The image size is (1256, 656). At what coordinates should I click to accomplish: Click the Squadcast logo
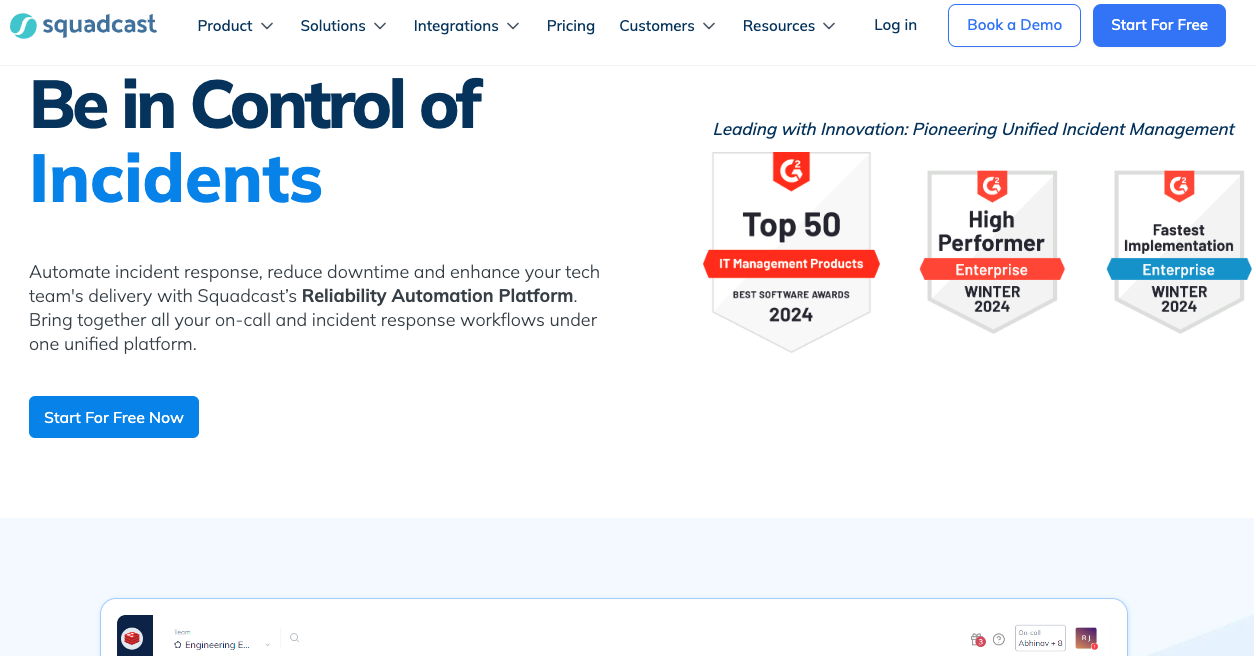coord(83,25)
